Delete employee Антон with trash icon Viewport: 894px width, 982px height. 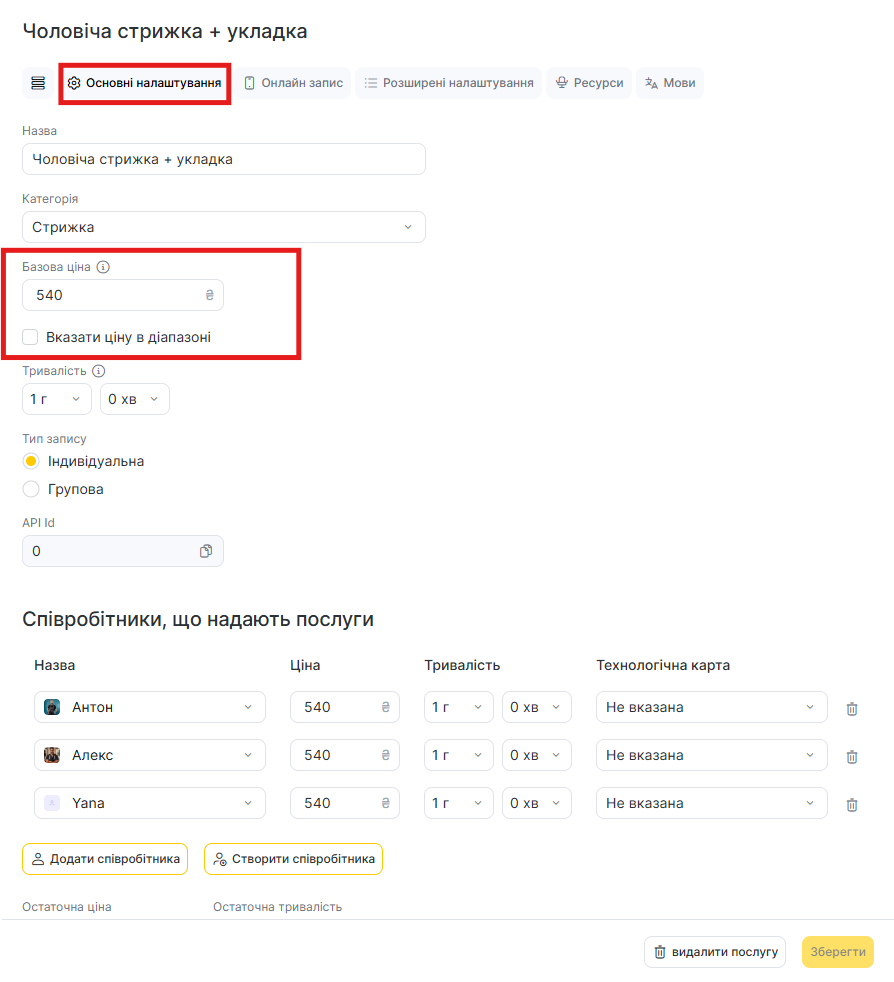click(x=852, y=708)
